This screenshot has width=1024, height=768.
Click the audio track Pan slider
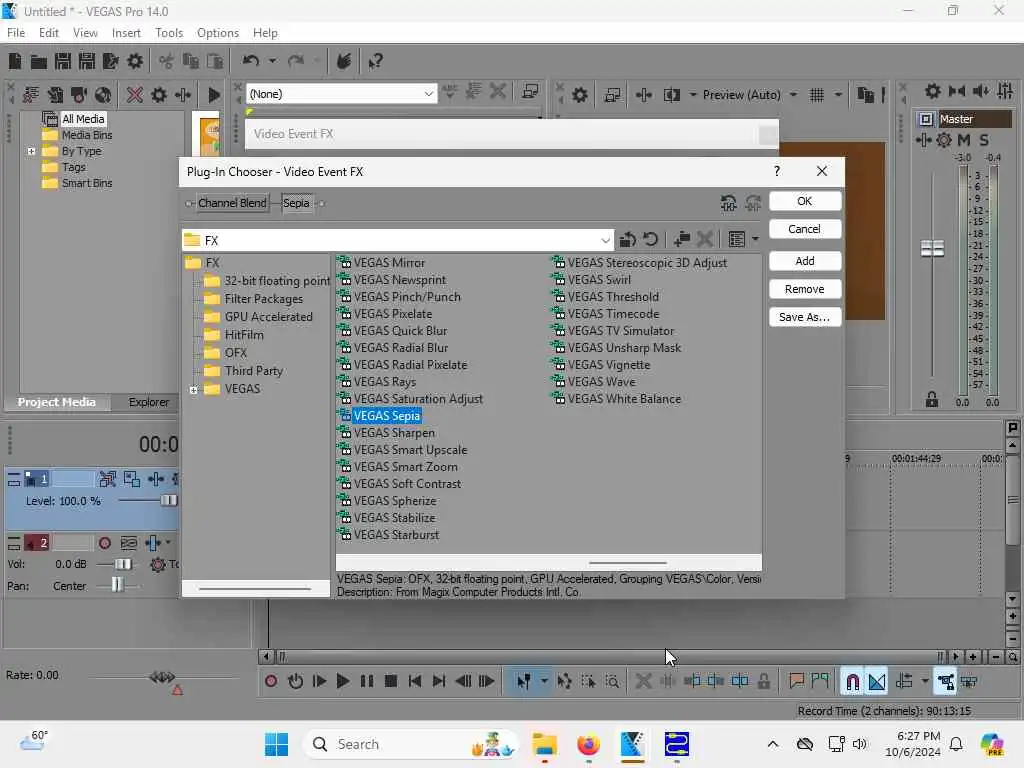click(x=117, y=585)
